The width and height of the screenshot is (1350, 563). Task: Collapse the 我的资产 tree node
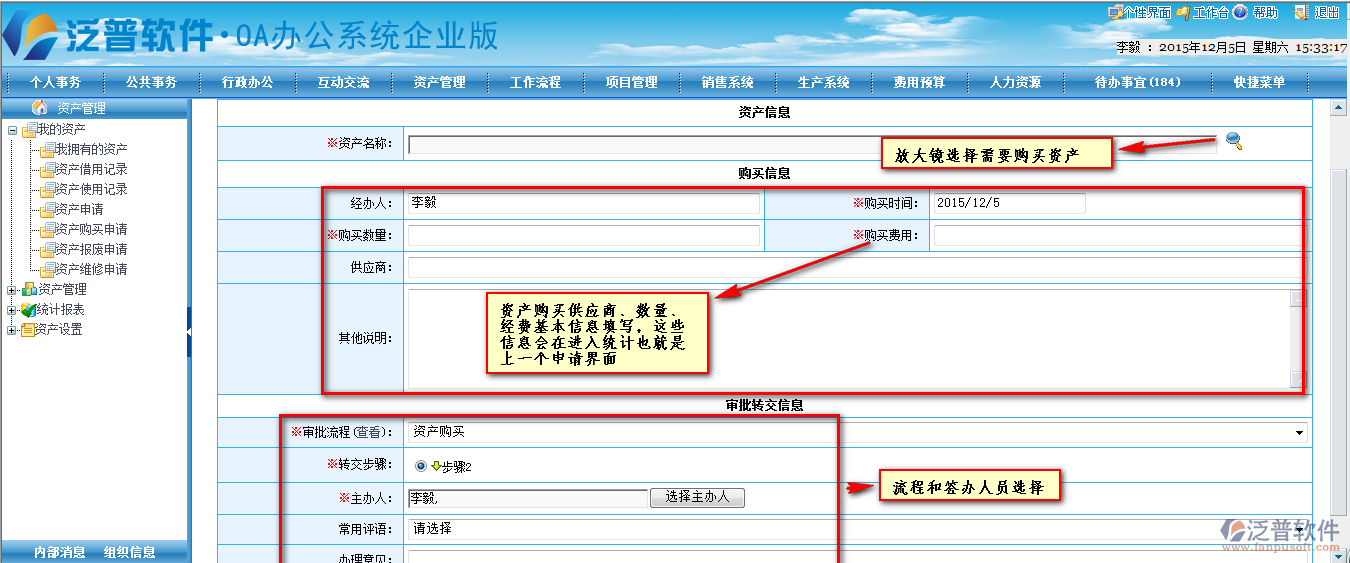click(x=12, y=130)
